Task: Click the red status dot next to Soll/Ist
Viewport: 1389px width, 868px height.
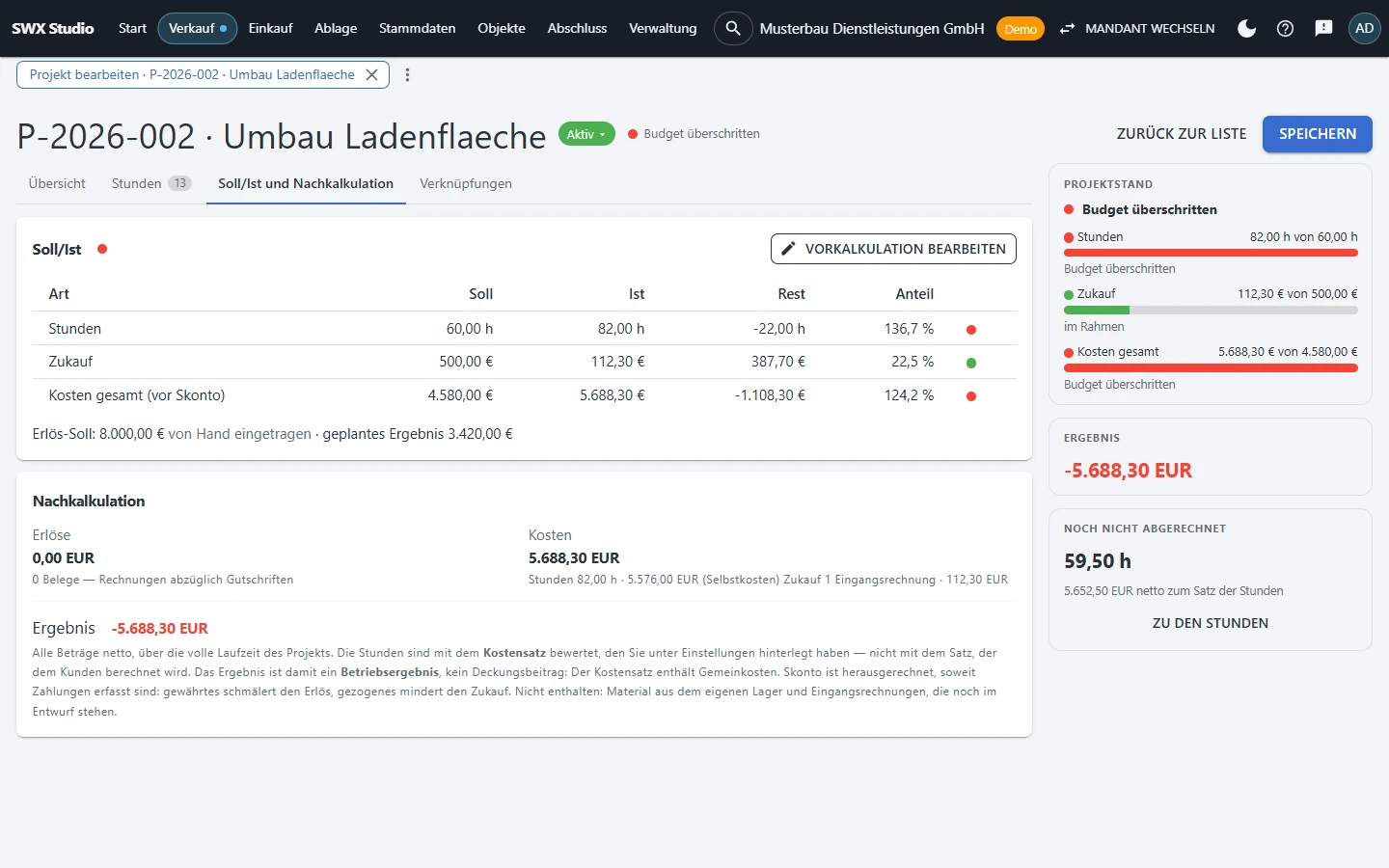Action: point(102,249)
